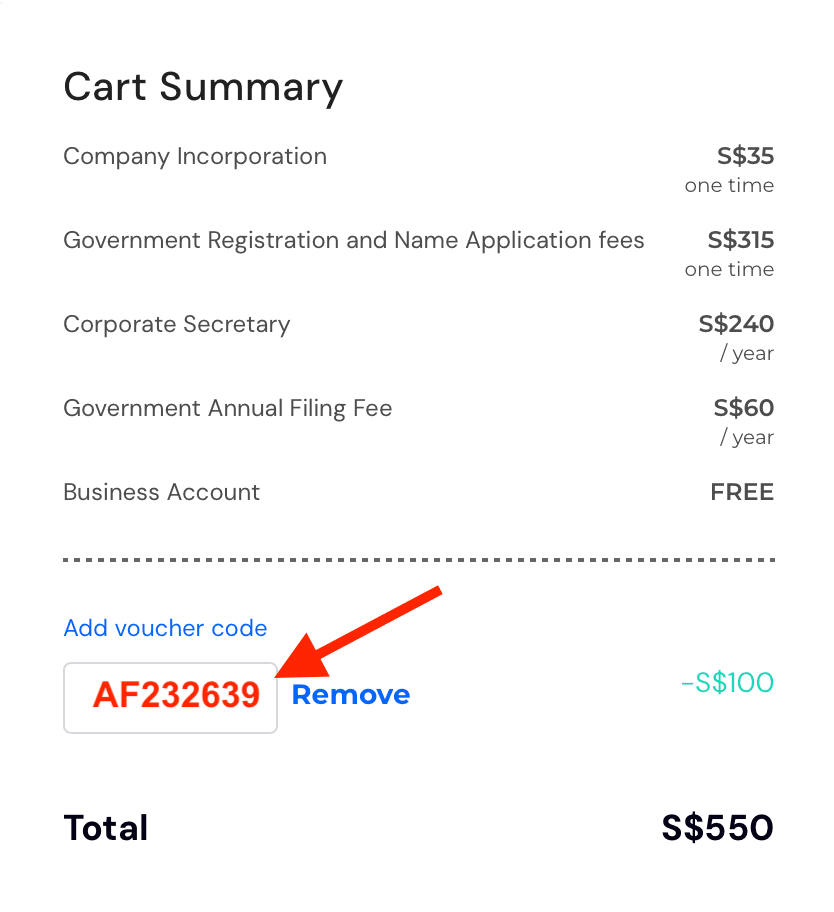Click the Government Annual Filing Fee label
This screenshot has width=834, height=912.
click(227, 408)
